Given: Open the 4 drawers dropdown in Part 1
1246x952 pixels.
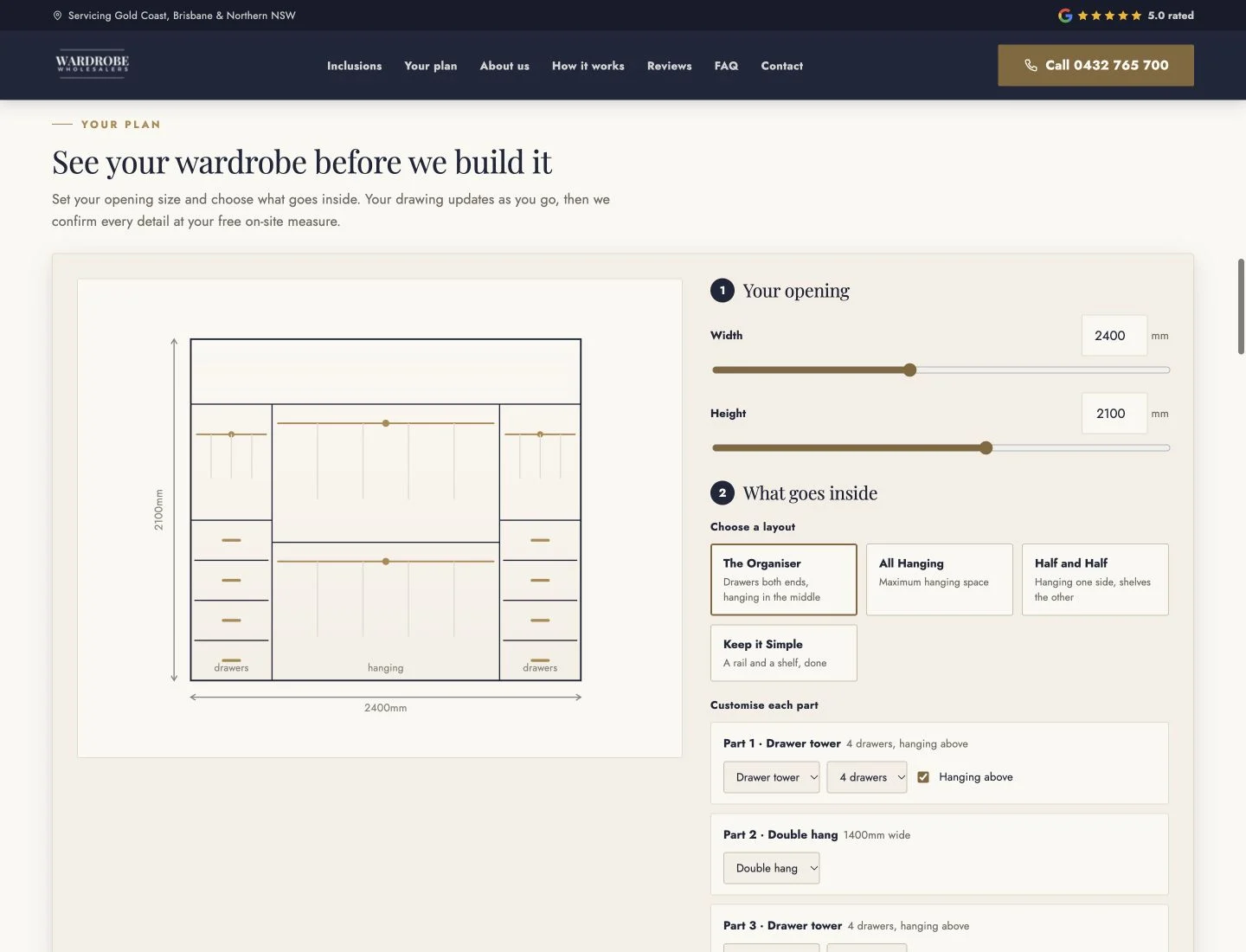Looking at the screenshot, I should [x=867, y=777].
